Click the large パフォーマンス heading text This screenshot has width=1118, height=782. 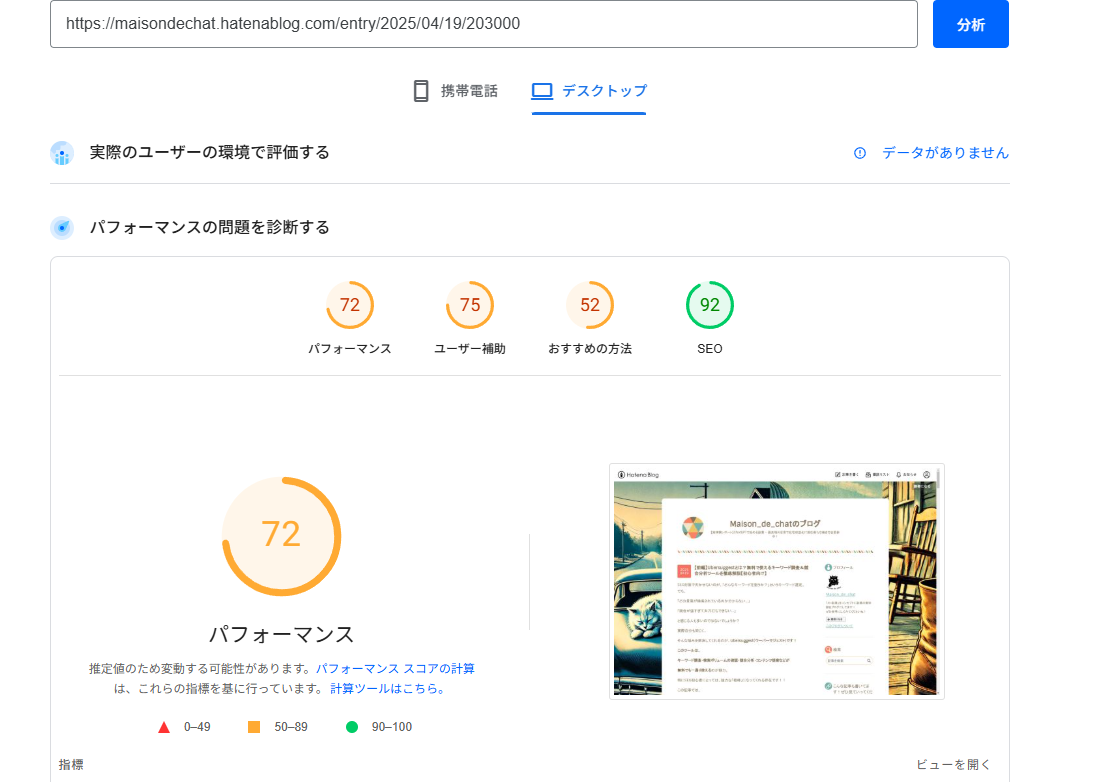[x=282, y=634]
